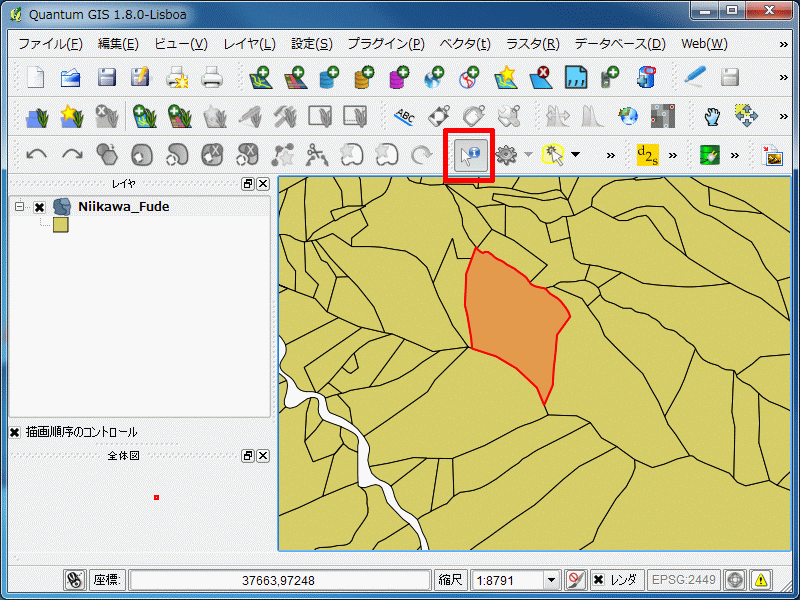Toggle the 描画順序のコントロール checkbox

15,432
